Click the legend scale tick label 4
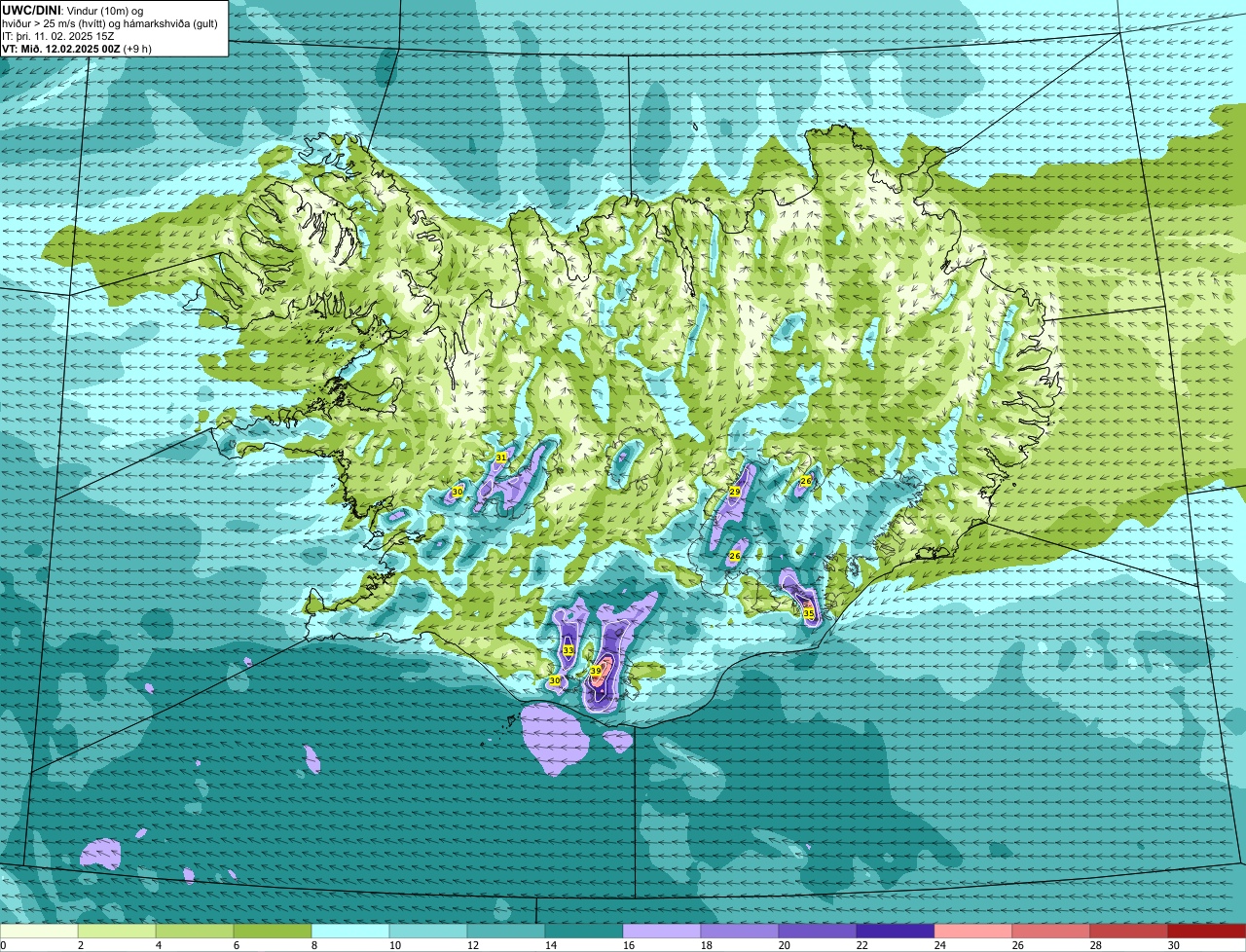 click(159, 945)
